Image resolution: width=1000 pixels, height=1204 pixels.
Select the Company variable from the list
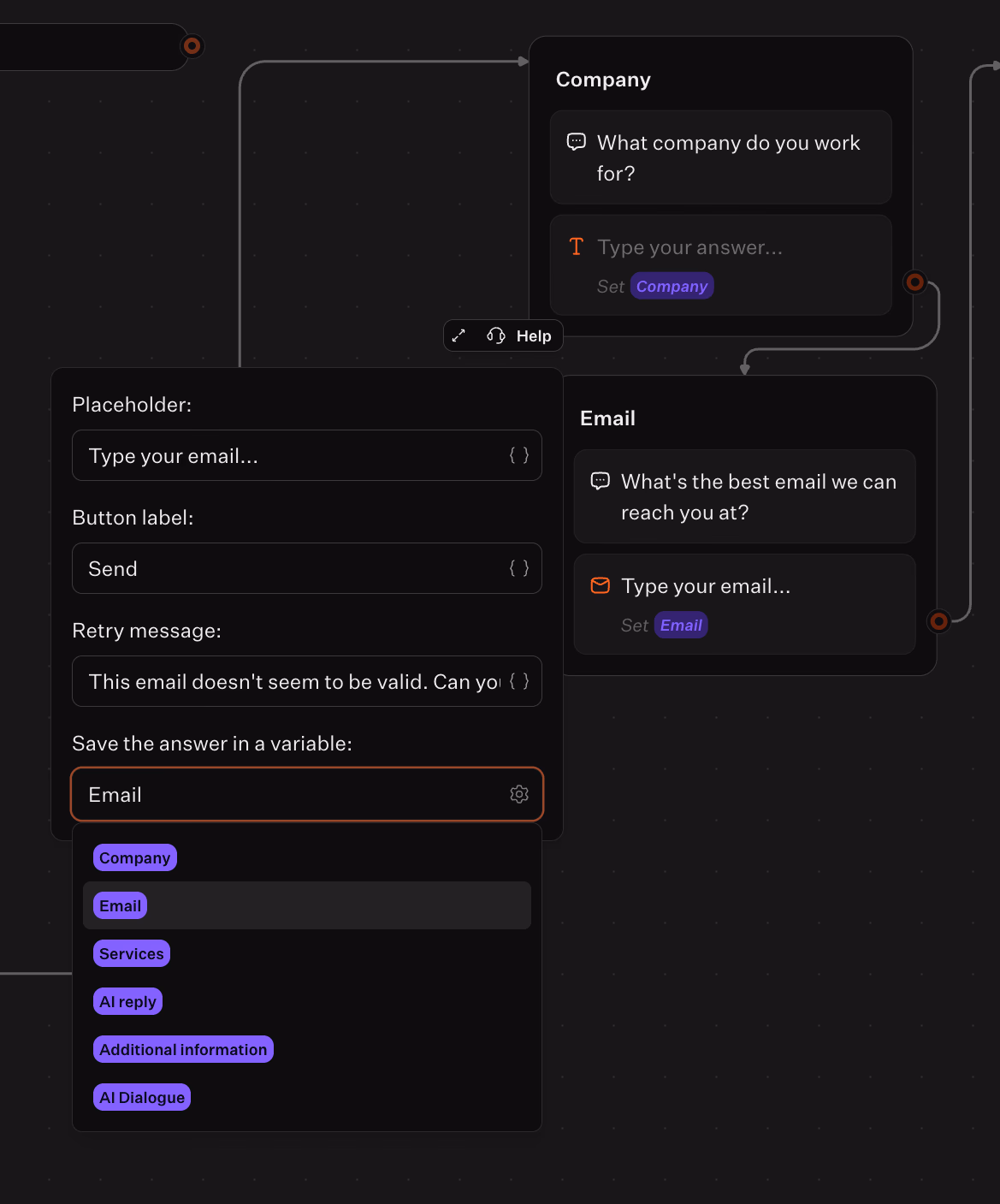(x=135, y=857)
